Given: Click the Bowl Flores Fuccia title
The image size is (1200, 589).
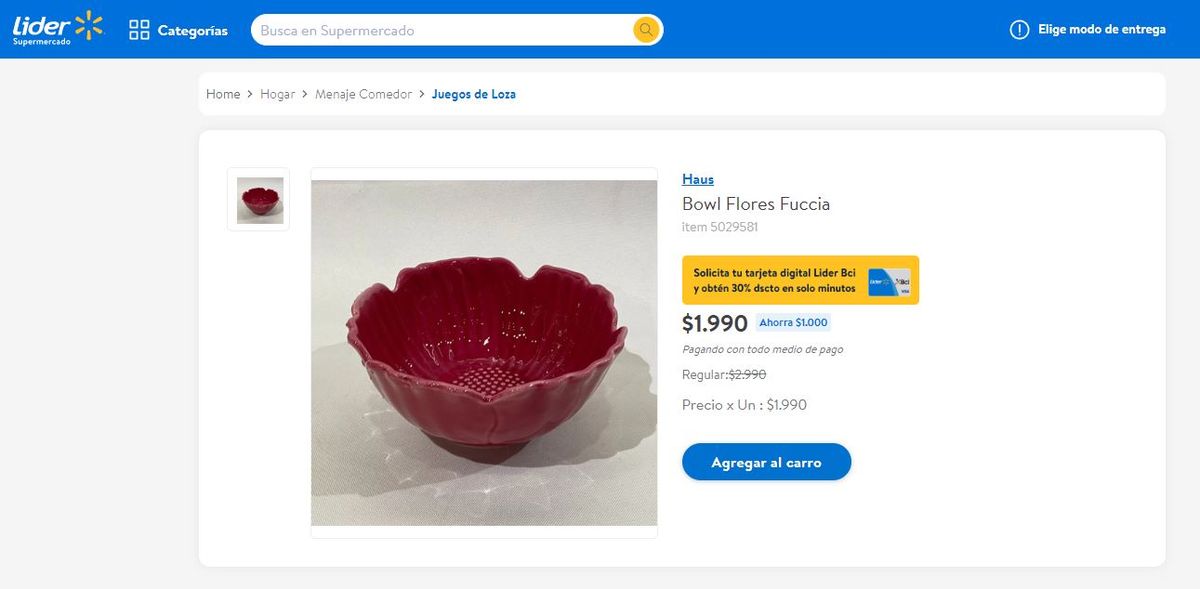Looking at the screenshot, I should (756, 204).
